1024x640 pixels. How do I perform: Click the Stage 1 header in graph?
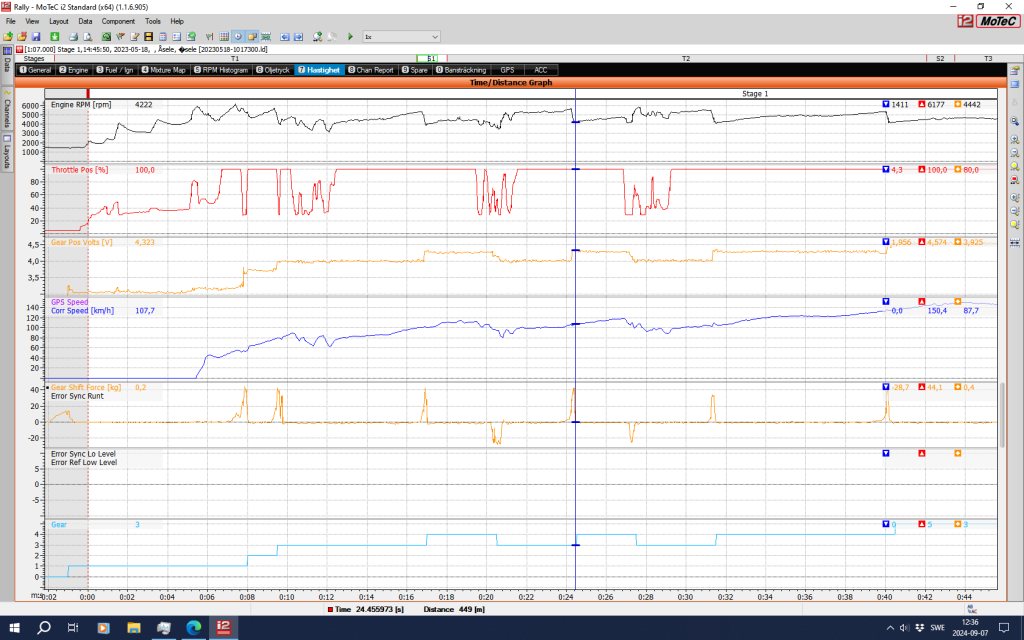[x=755, y=93]
